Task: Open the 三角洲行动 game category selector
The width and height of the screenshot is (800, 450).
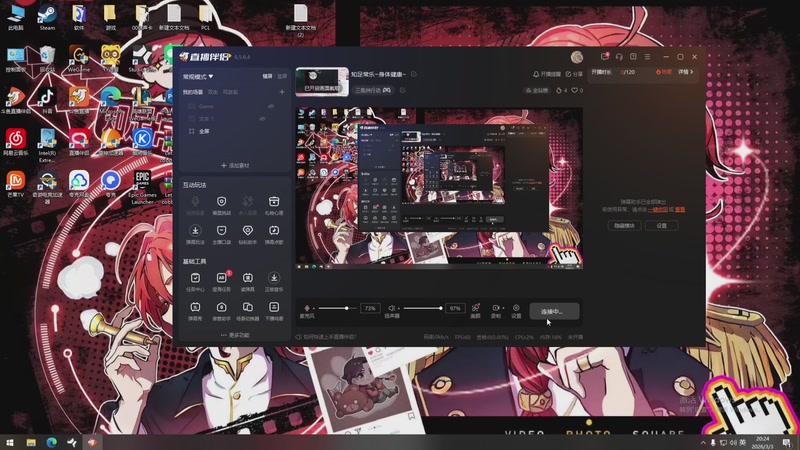Action: coord(373,90)
